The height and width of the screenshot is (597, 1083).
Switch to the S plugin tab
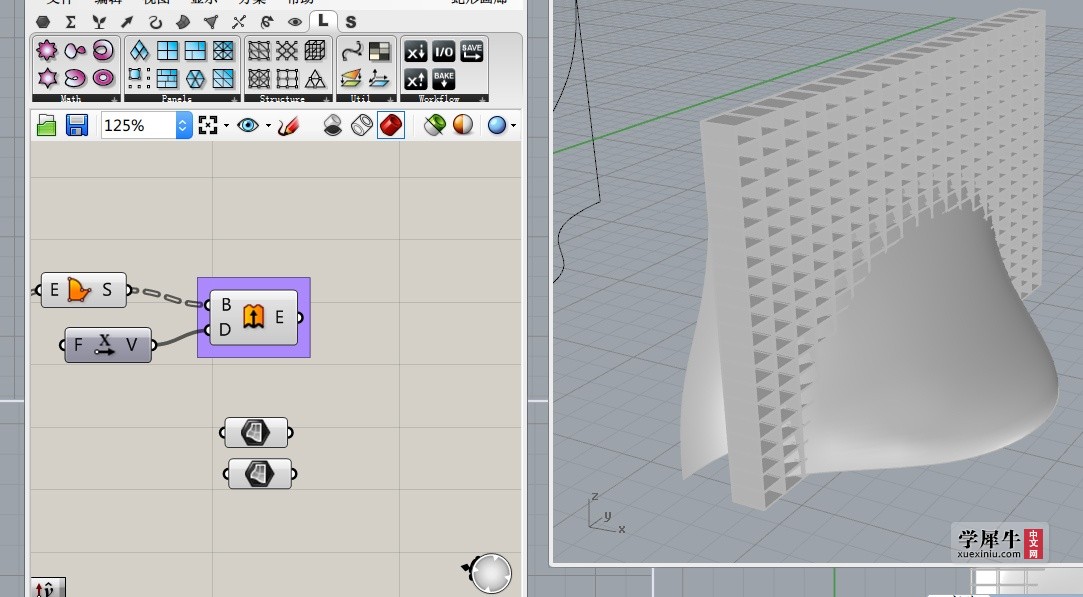point(351,22)
